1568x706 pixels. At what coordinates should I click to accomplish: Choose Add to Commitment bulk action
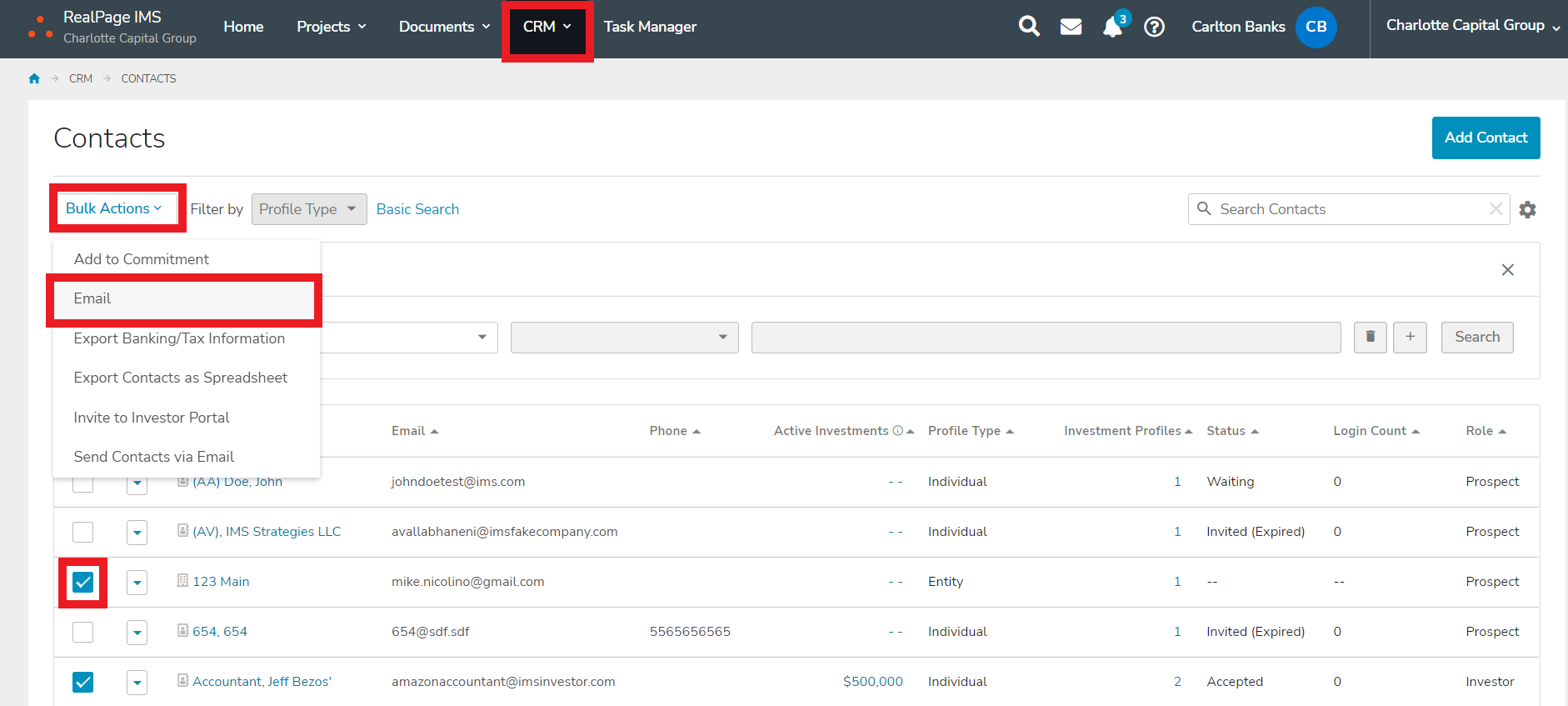click(187, 259)
